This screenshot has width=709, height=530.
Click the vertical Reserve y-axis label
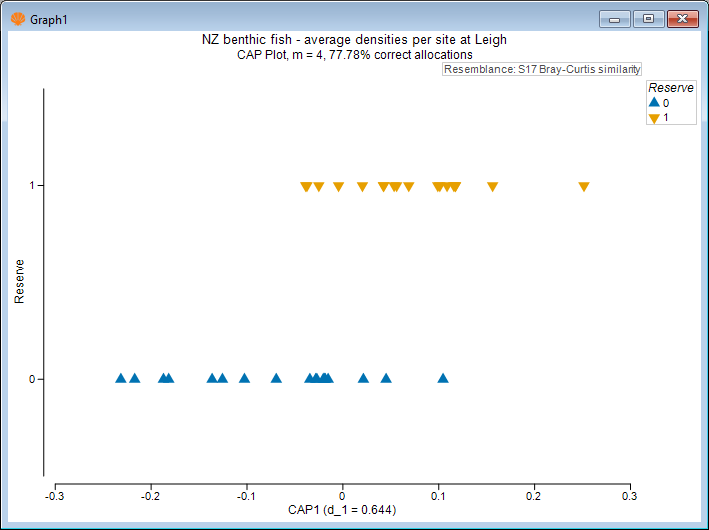tap(19, 282)
